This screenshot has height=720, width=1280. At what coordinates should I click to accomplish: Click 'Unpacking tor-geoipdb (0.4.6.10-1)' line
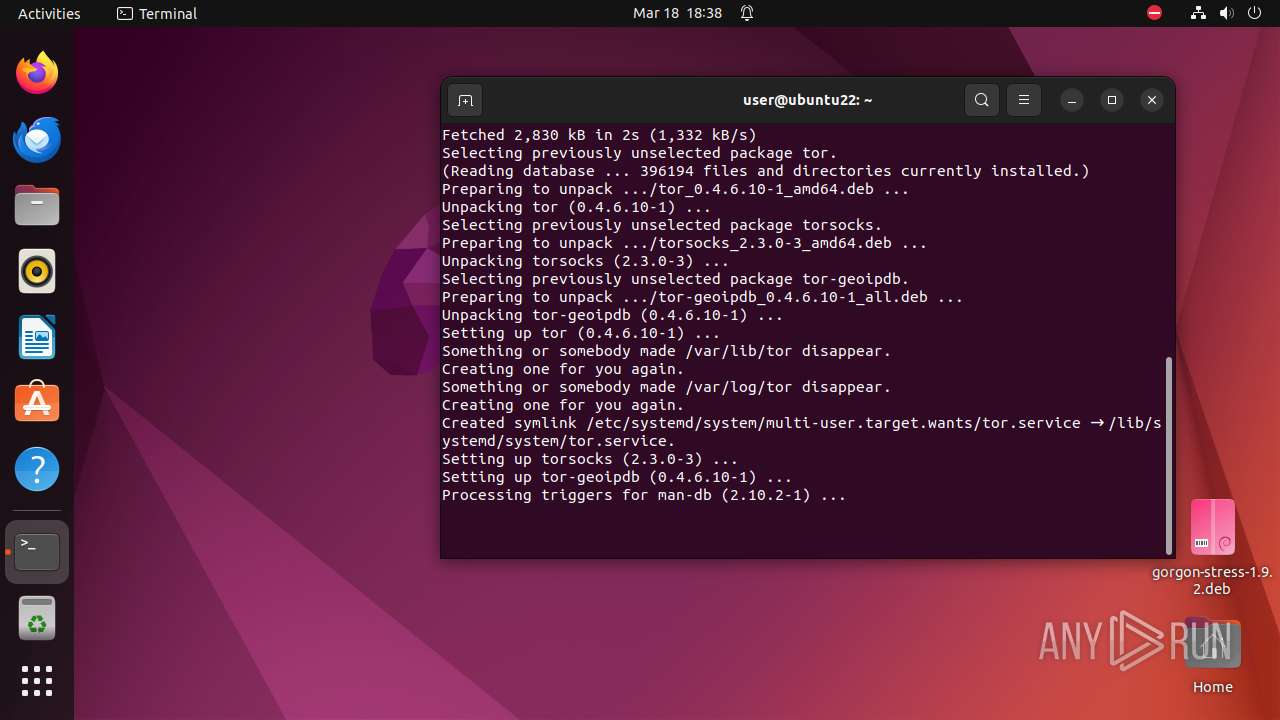612,315
